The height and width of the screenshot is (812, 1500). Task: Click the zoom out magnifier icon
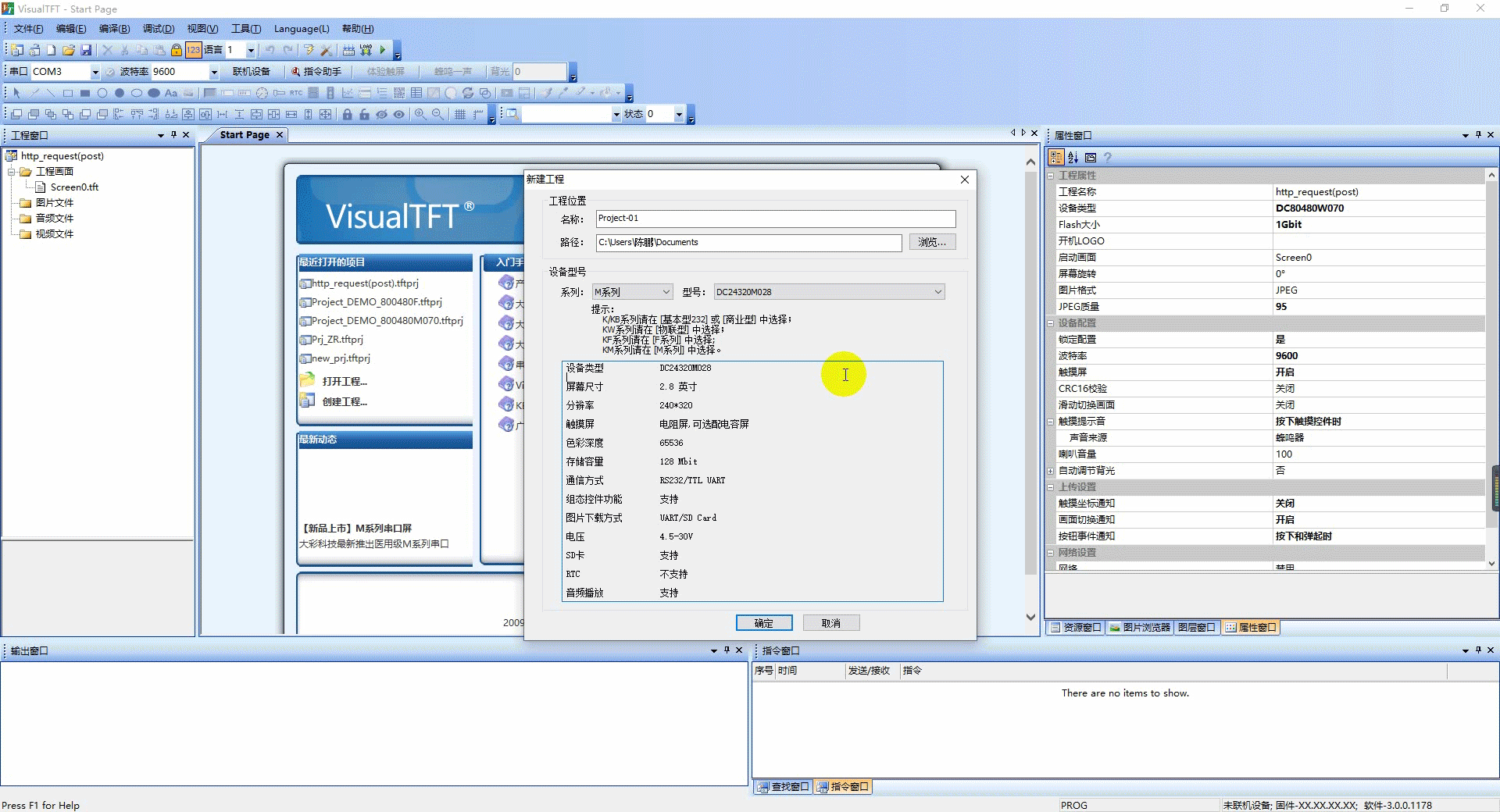click(x=437, y=114)
